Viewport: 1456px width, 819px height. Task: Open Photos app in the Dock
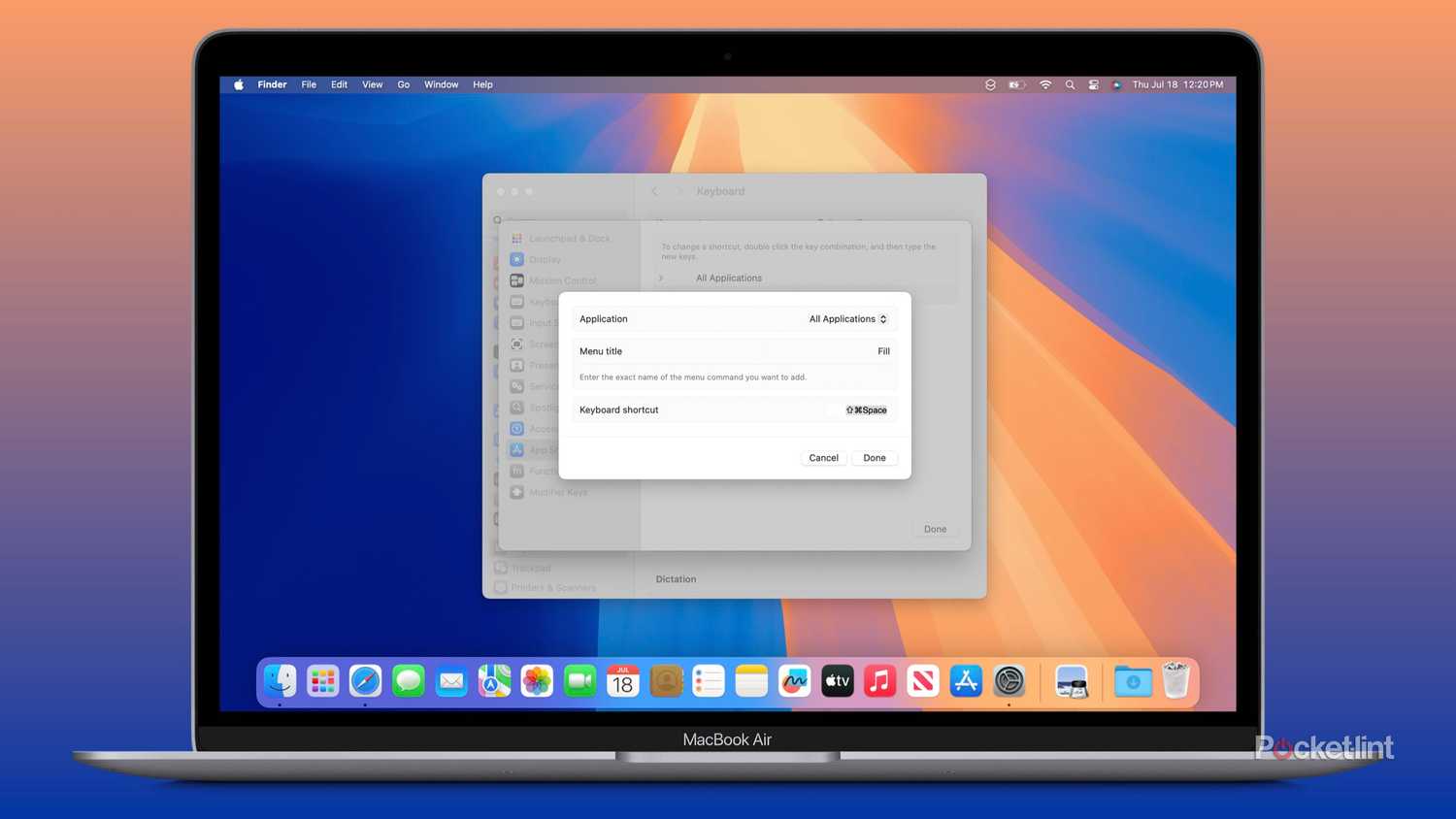pyautogui.click(x=537, y=681)
